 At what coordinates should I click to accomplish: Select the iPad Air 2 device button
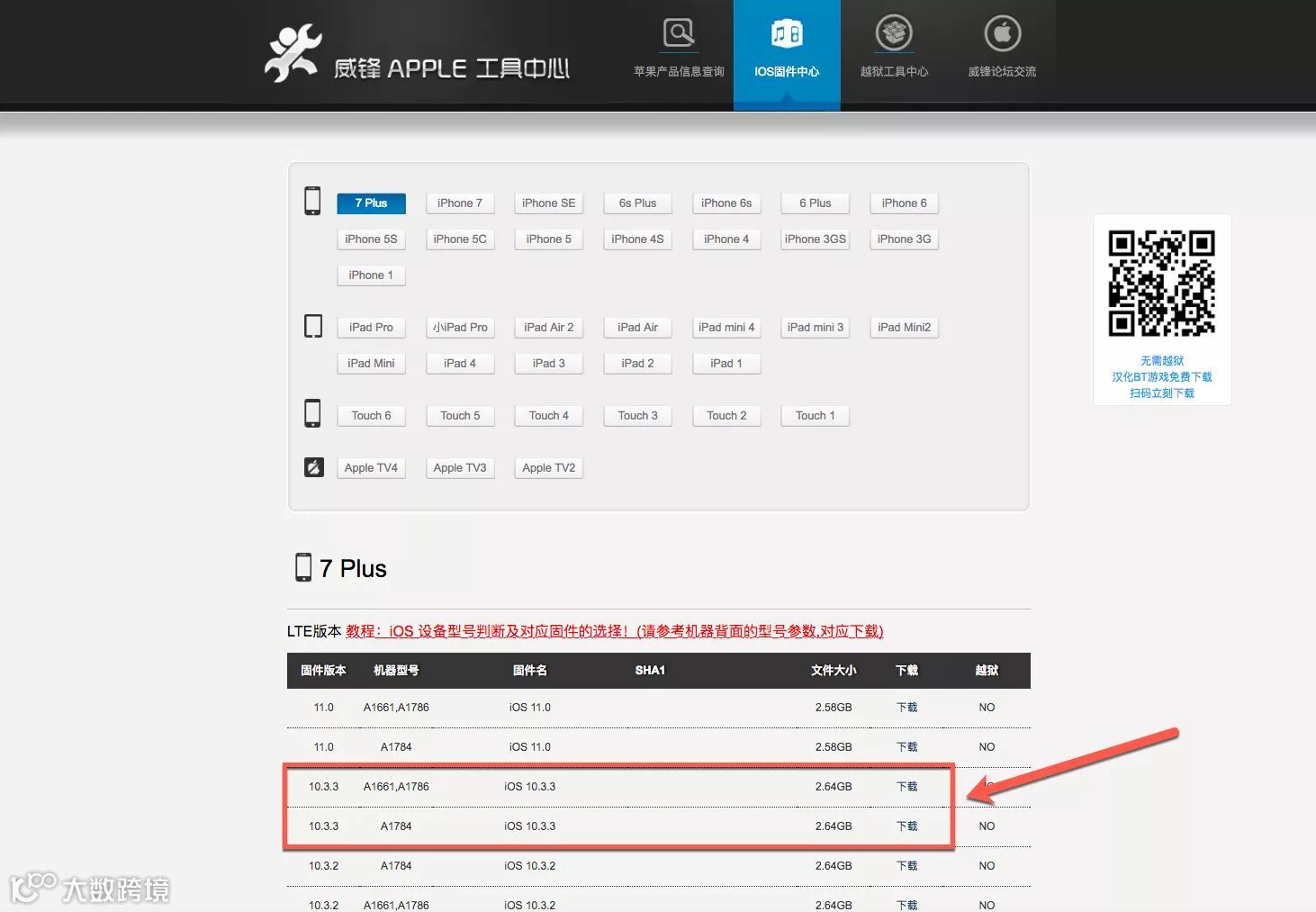pos(549,328)
